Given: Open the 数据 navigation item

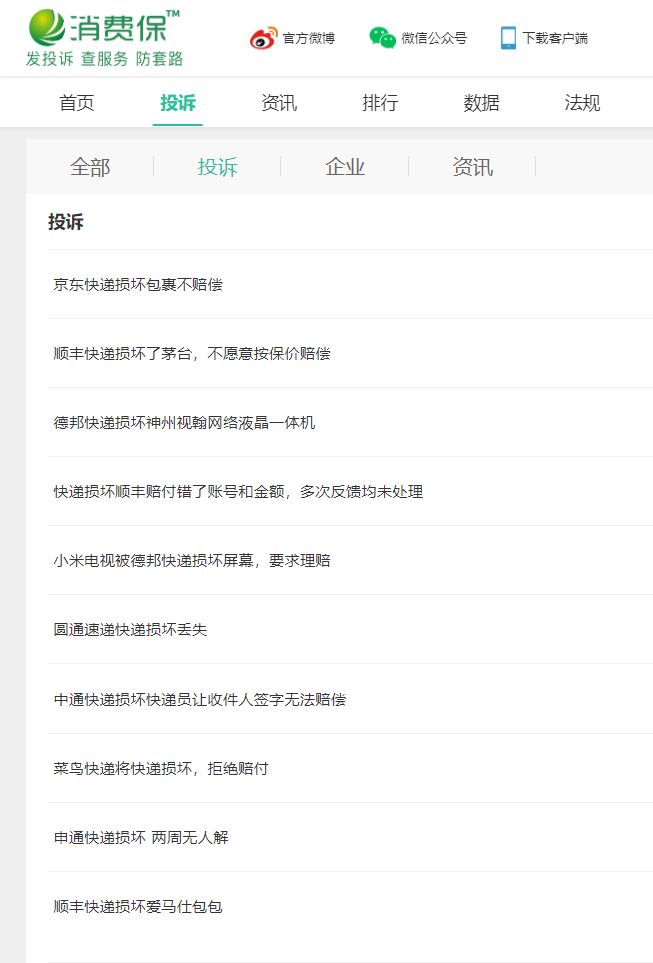Looking at the screenshot, I should (x=481, y=103).
